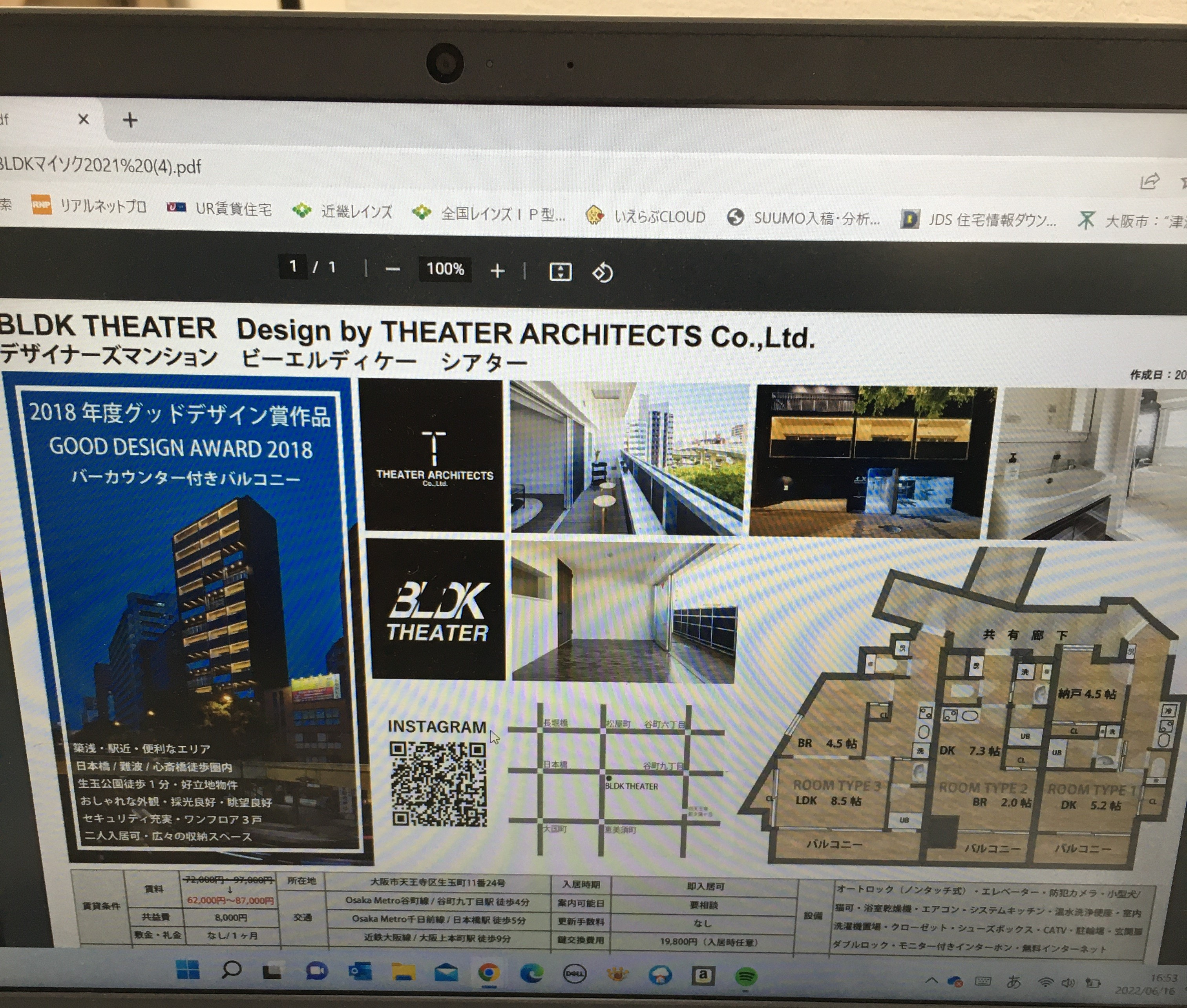
Task: Open the リアルネットプロ bookmark
Action: (x=89, y=205)
